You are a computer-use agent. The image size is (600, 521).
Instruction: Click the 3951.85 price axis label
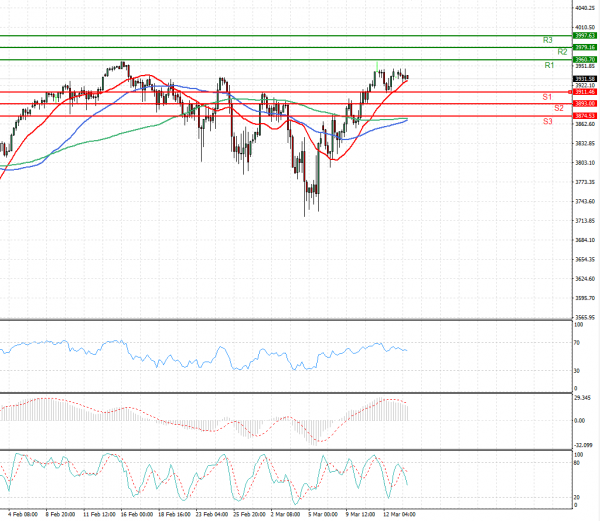(585, 66)
